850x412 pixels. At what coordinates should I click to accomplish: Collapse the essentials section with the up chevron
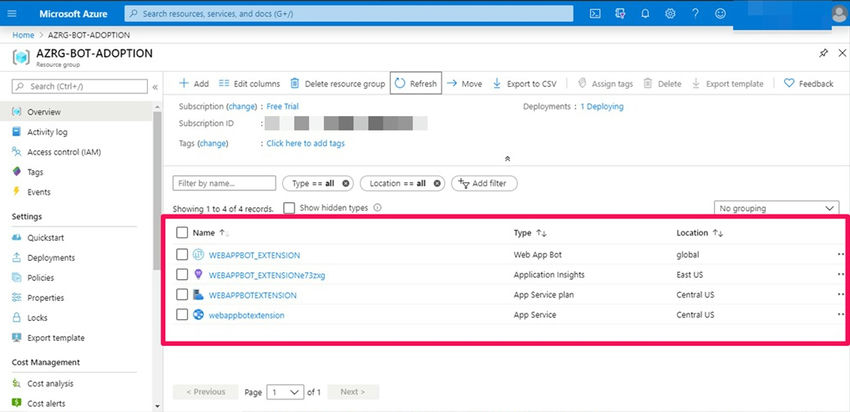point(507,159)
